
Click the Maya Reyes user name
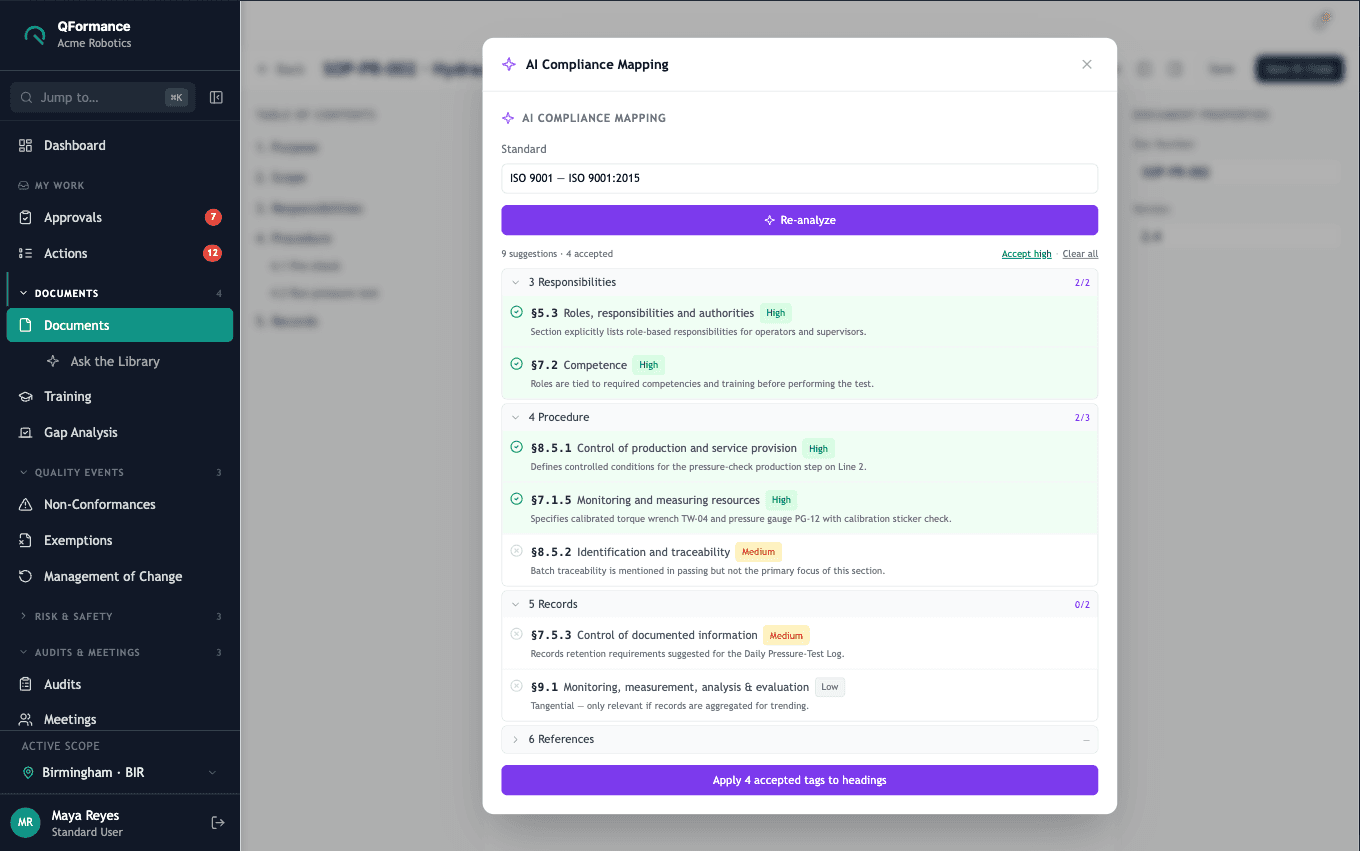pyautogui.click(x=85, y=815)
